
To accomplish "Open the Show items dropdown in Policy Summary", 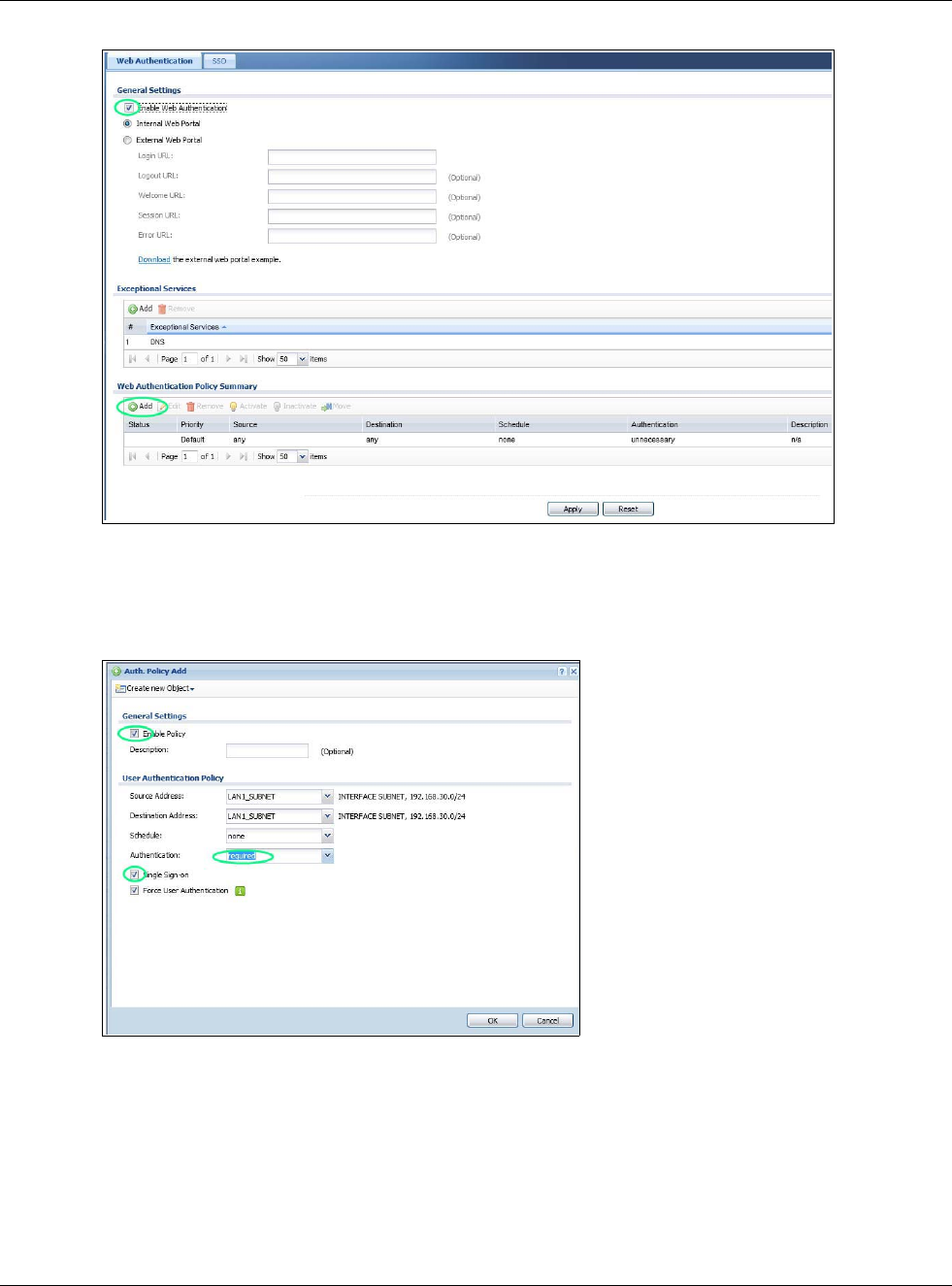I will coord(302,456).
